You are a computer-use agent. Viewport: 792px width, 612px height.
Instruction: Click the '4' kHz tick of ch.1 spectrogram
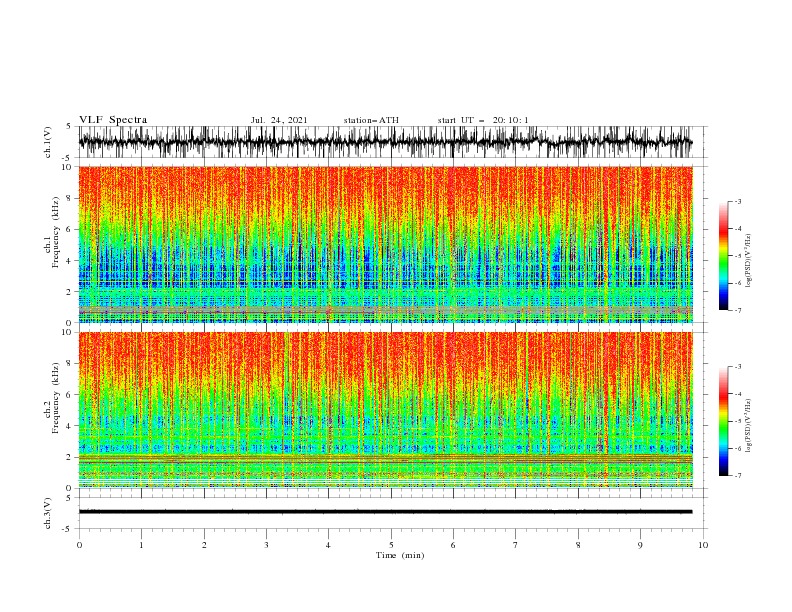(x=70, y=261)
